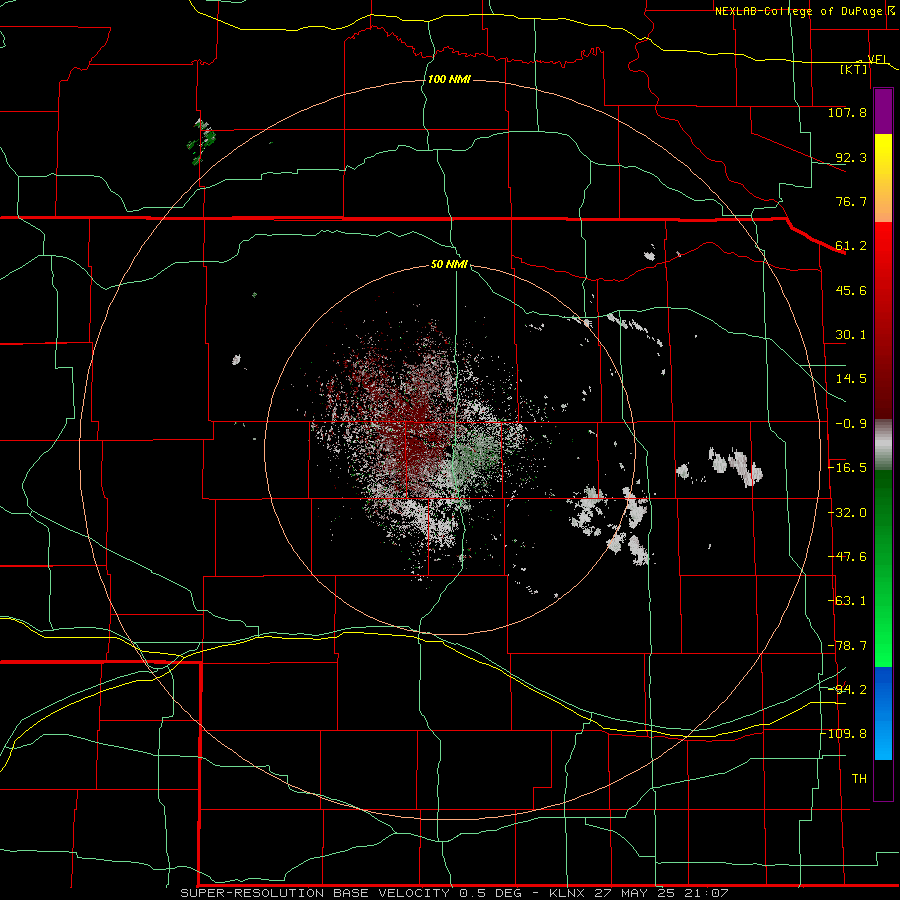Viewport: 900px width, 900px height.
Task: Click the -0.9 legend value
Action: tap(851, 424)
